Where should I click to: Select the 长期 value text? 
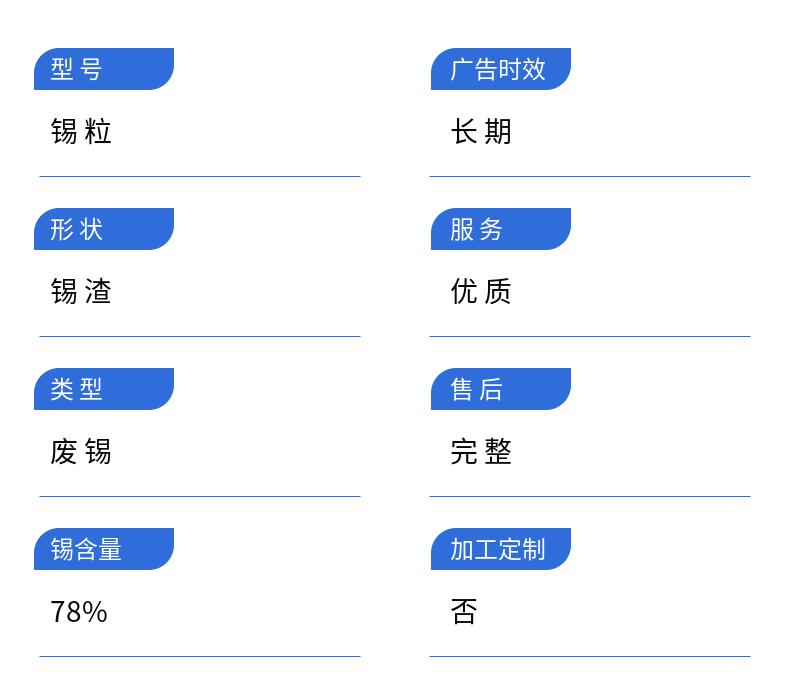481,132
